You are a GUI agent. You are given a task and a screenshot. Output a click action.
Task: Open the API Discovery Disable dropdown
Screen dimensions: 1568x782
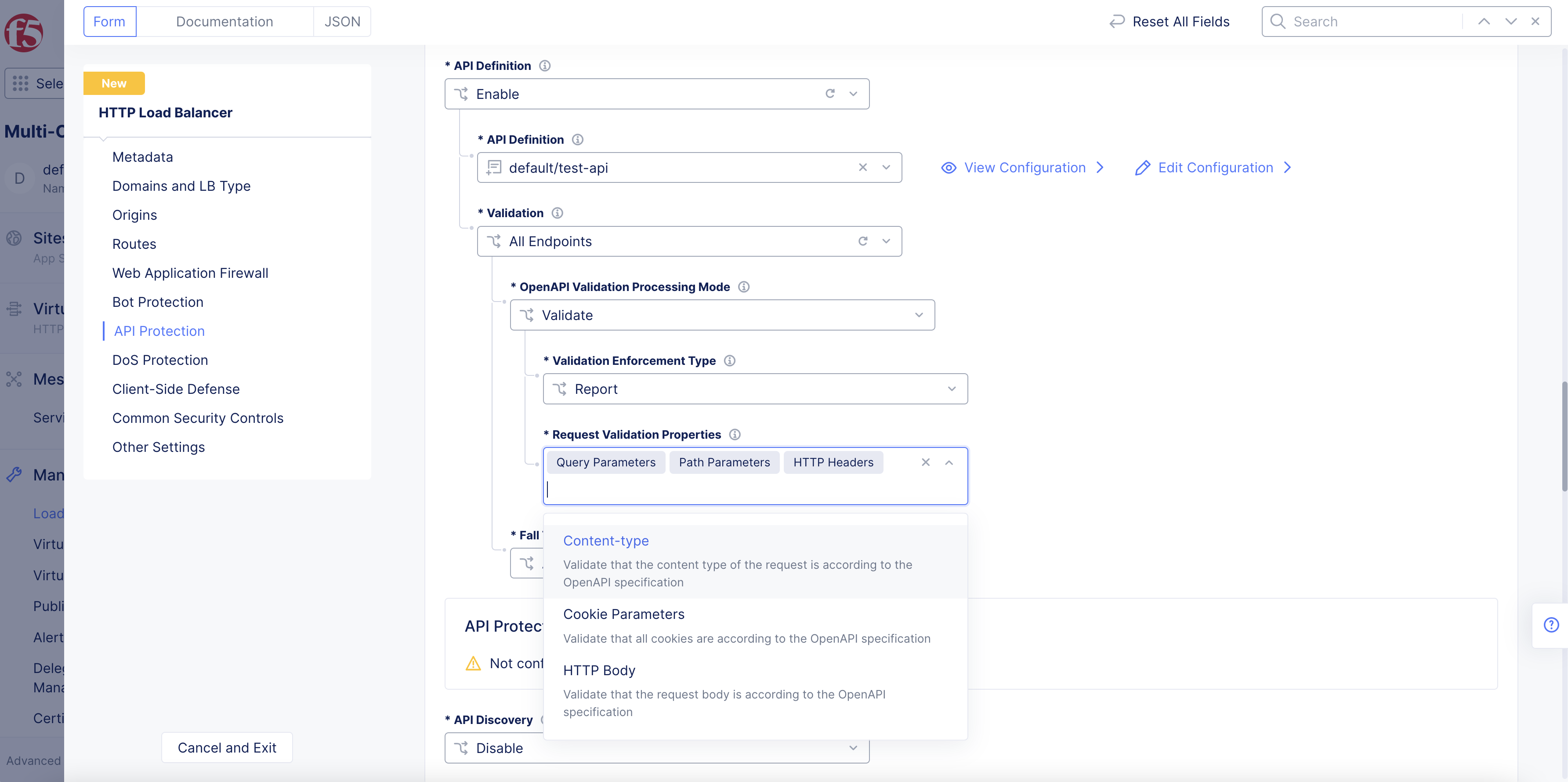656,748
